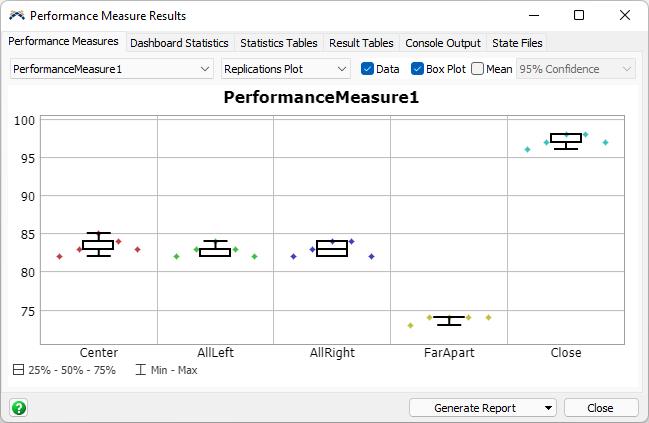Click the FlexSim window title icon
The height and width of the screenshot is (423, 649).
point(16,16)
